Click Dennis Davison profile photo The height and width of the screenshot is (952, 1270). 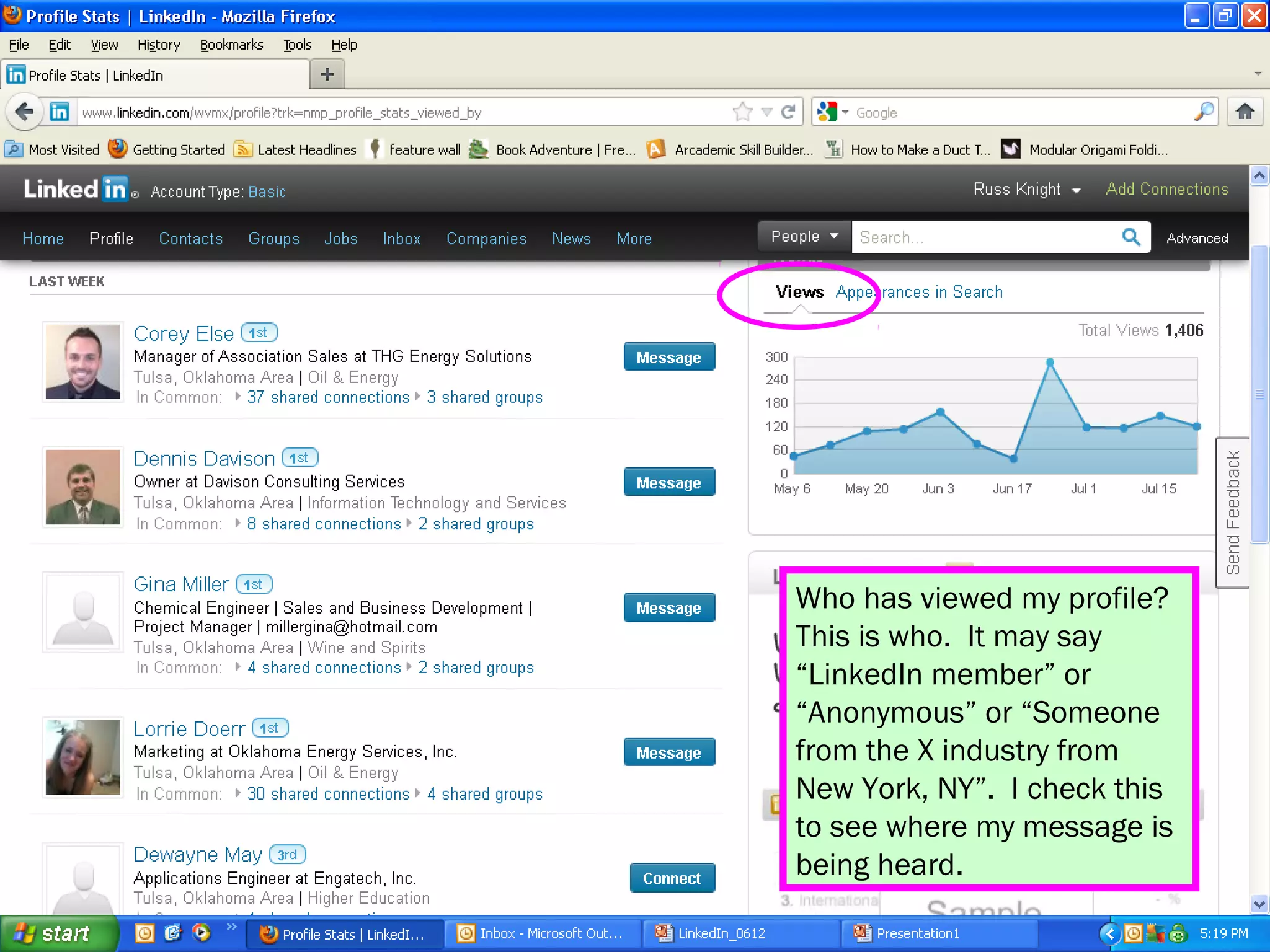click(83, 487)
